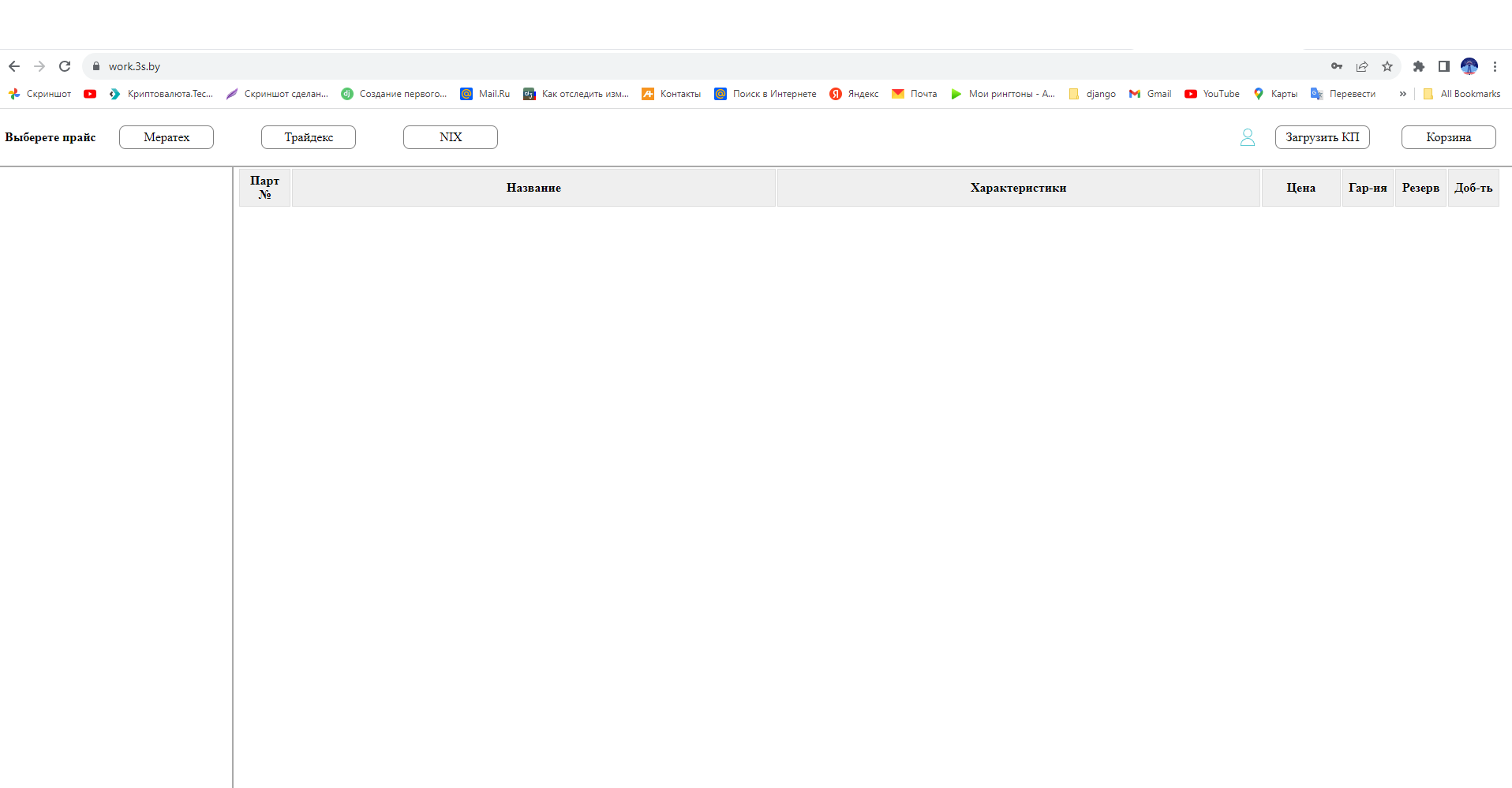Pick the NIX price list button
Screen dimensions: 1512x788
point(451,137)
